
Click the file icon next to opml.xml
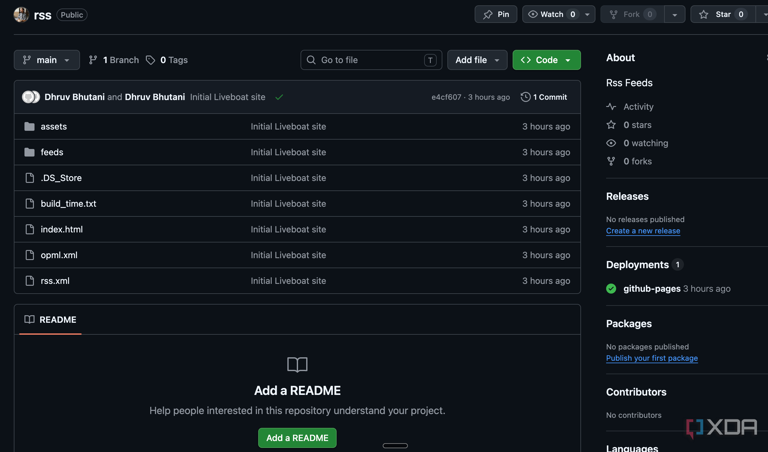pos(29,255)
